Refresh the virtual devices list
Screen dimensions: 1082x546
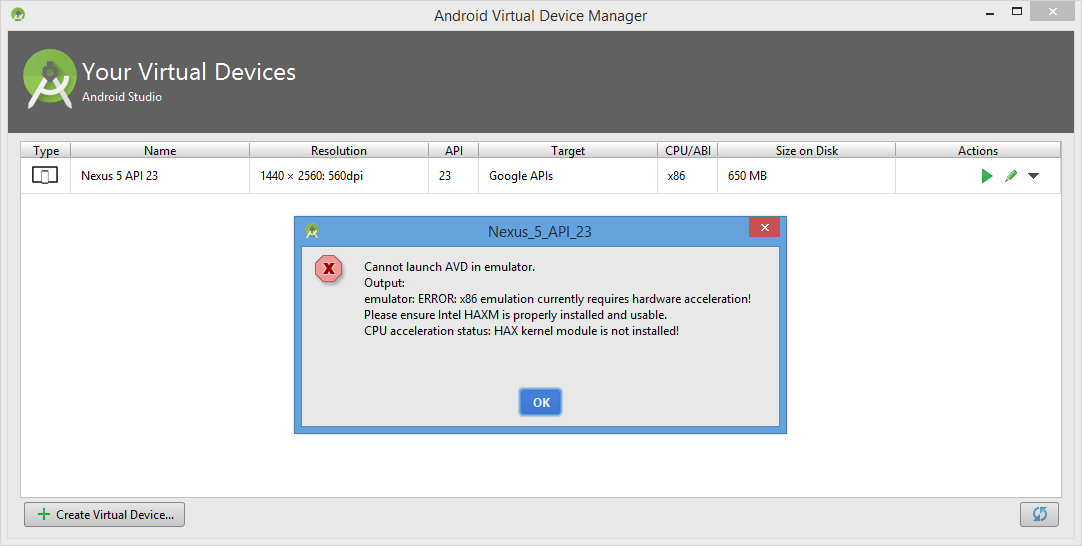(1039, 514)
